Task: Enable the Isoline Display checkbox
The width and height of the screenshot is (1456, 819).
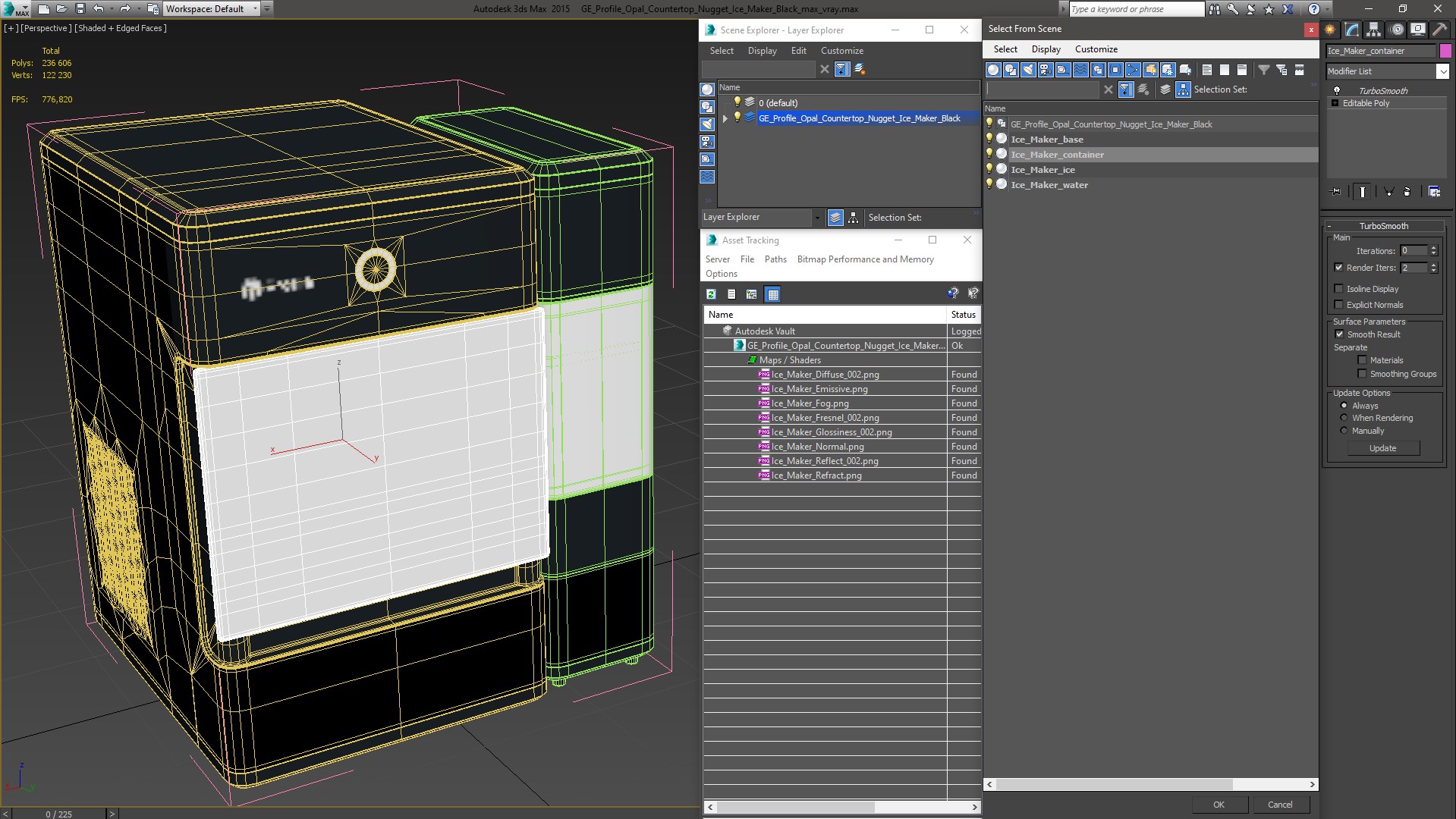Action: click(x=1338, y=289)
